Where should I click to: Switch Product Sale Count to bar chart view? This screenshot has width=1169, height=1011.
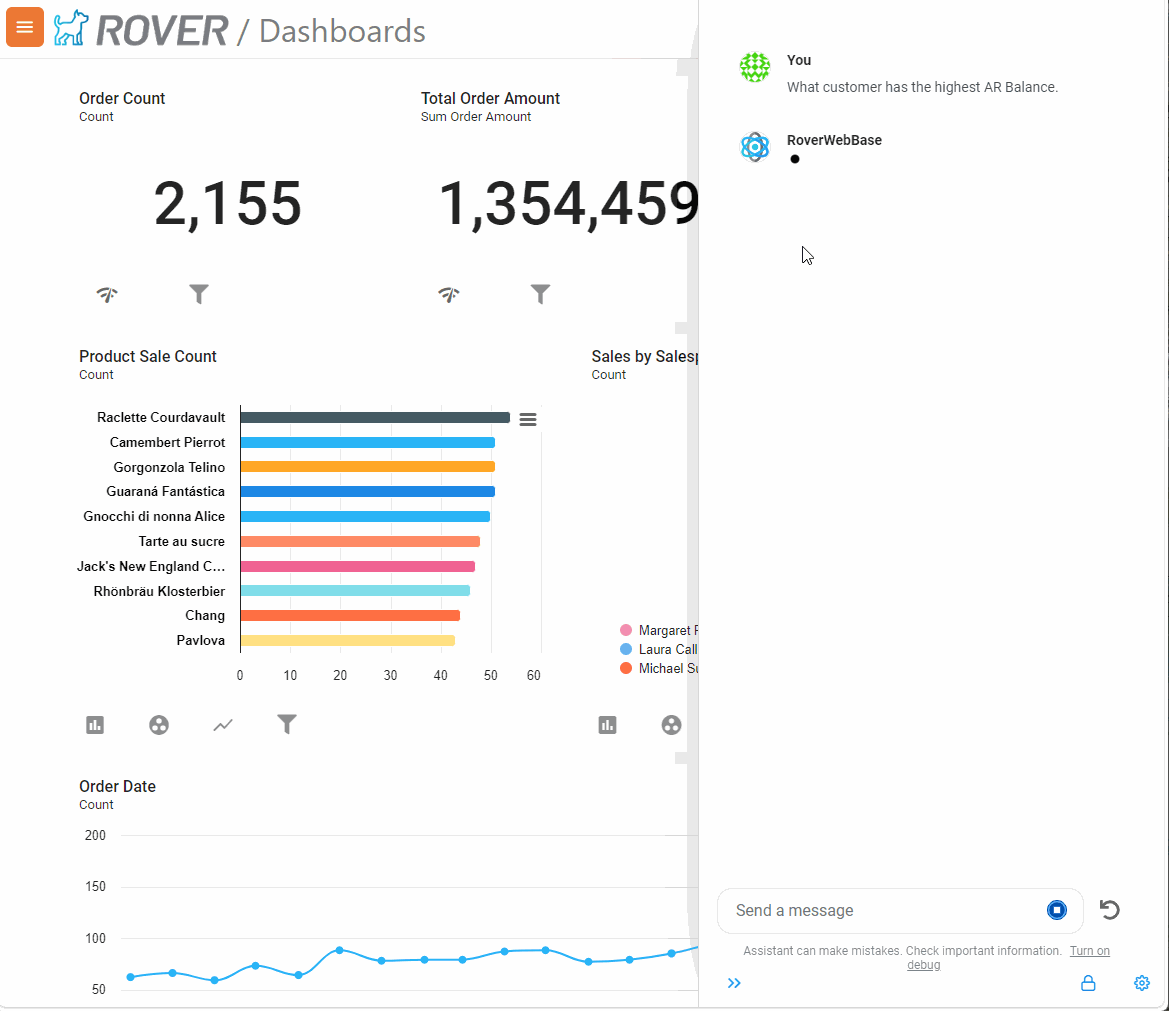click(x=94, y=725)
